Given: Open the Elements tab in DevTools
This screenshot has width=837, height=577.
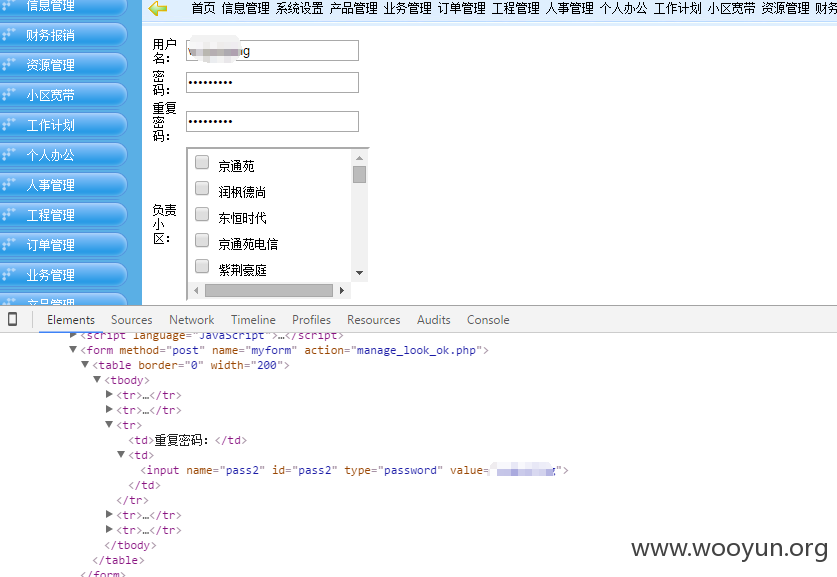Looking at the screenshot, I should (x=70, y=320).
